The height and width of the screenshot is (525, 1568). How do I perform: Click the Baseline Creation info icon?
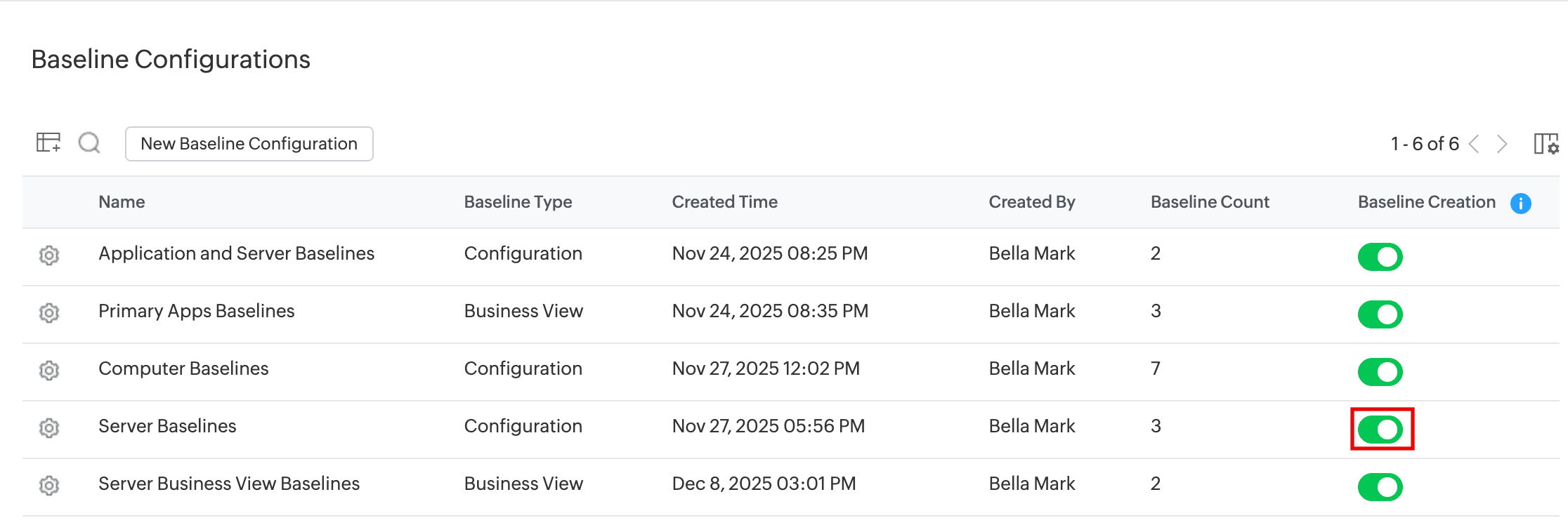pos(1521,204)
